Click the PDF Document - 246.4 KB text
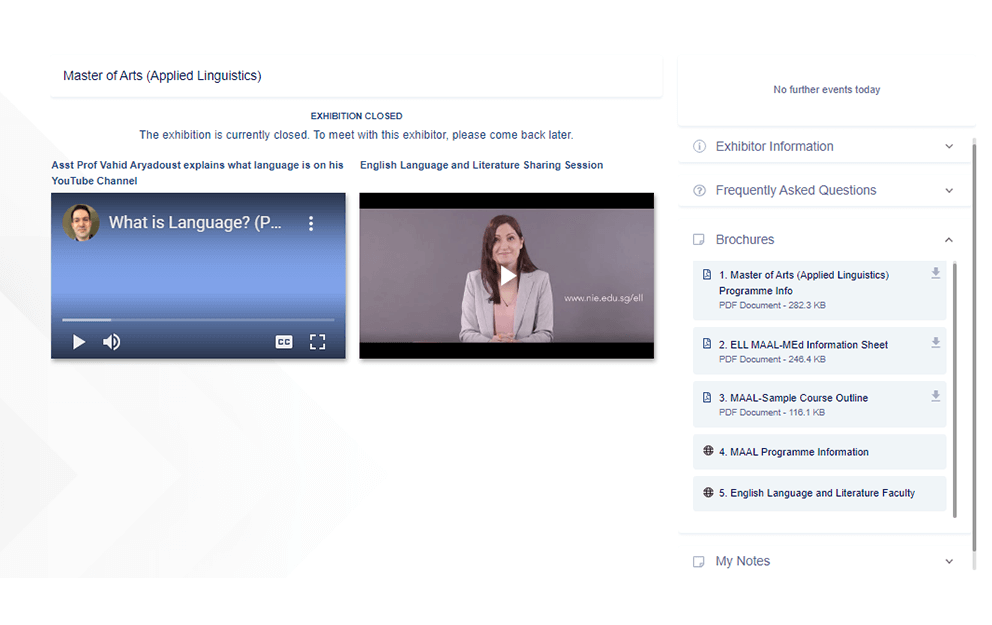Image resolution: width=992 pixels, height=625 pixels. click(x=772, y=359)
